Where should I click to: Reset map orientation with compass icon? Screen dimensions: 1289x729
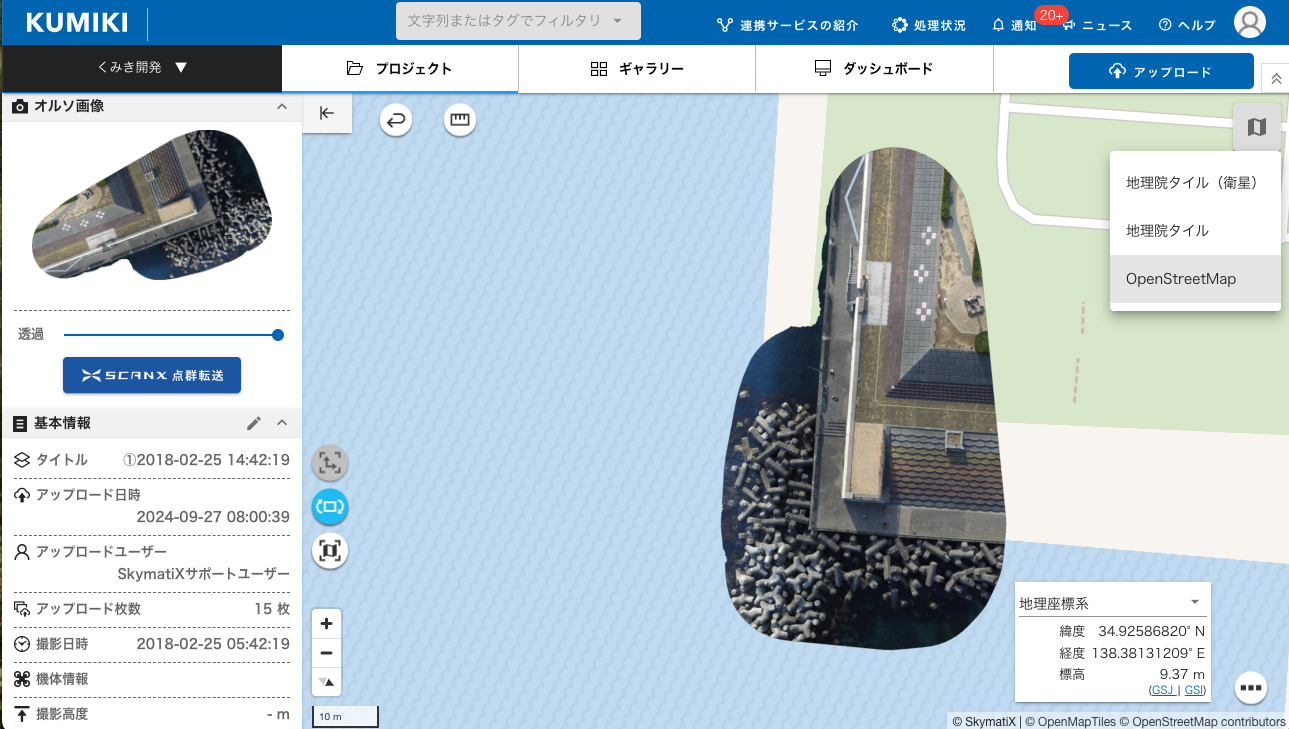pos(327,682)
